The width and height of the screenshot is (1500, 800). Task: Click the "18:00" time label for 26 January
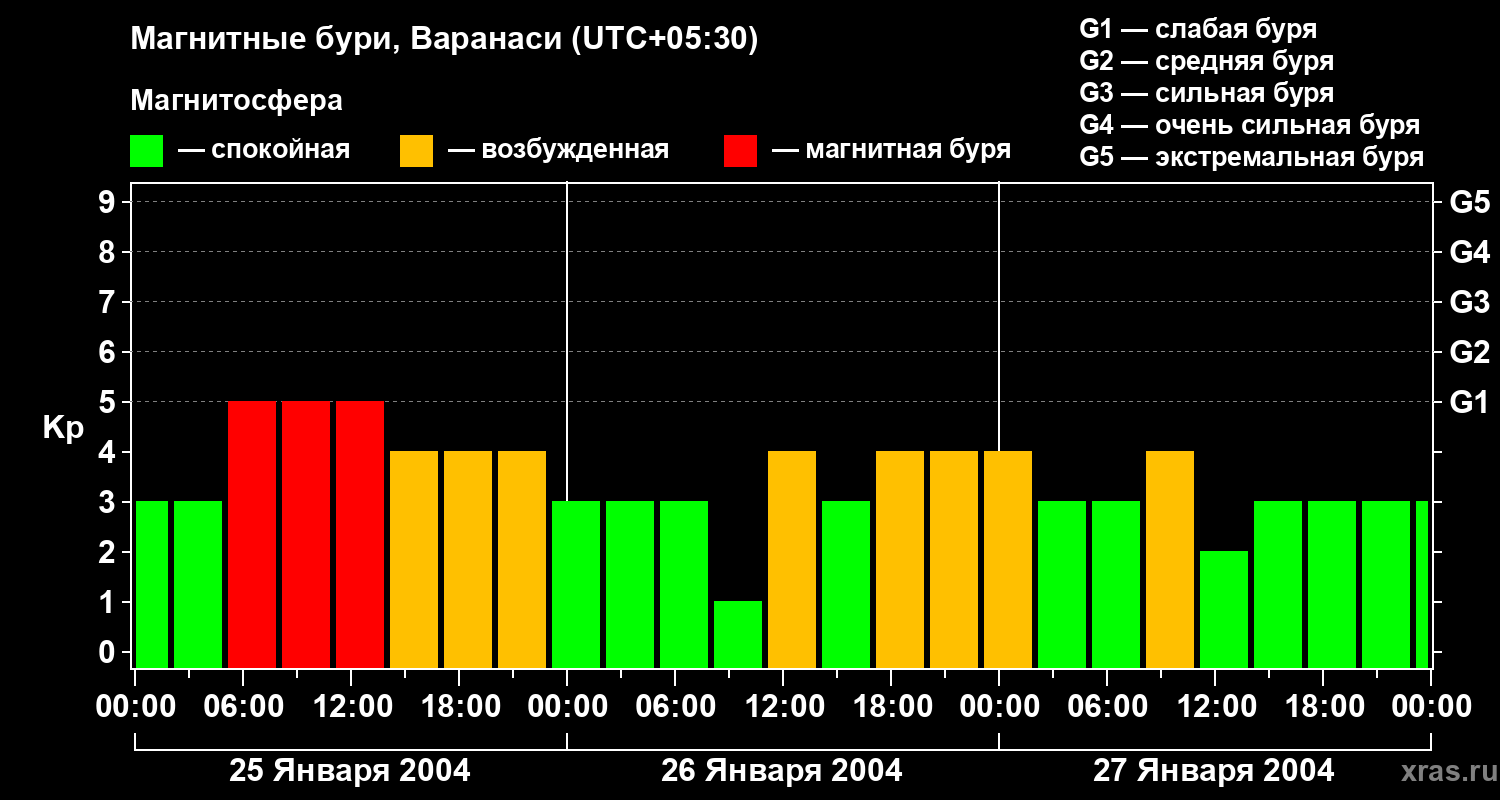click(x=891, y=707)
